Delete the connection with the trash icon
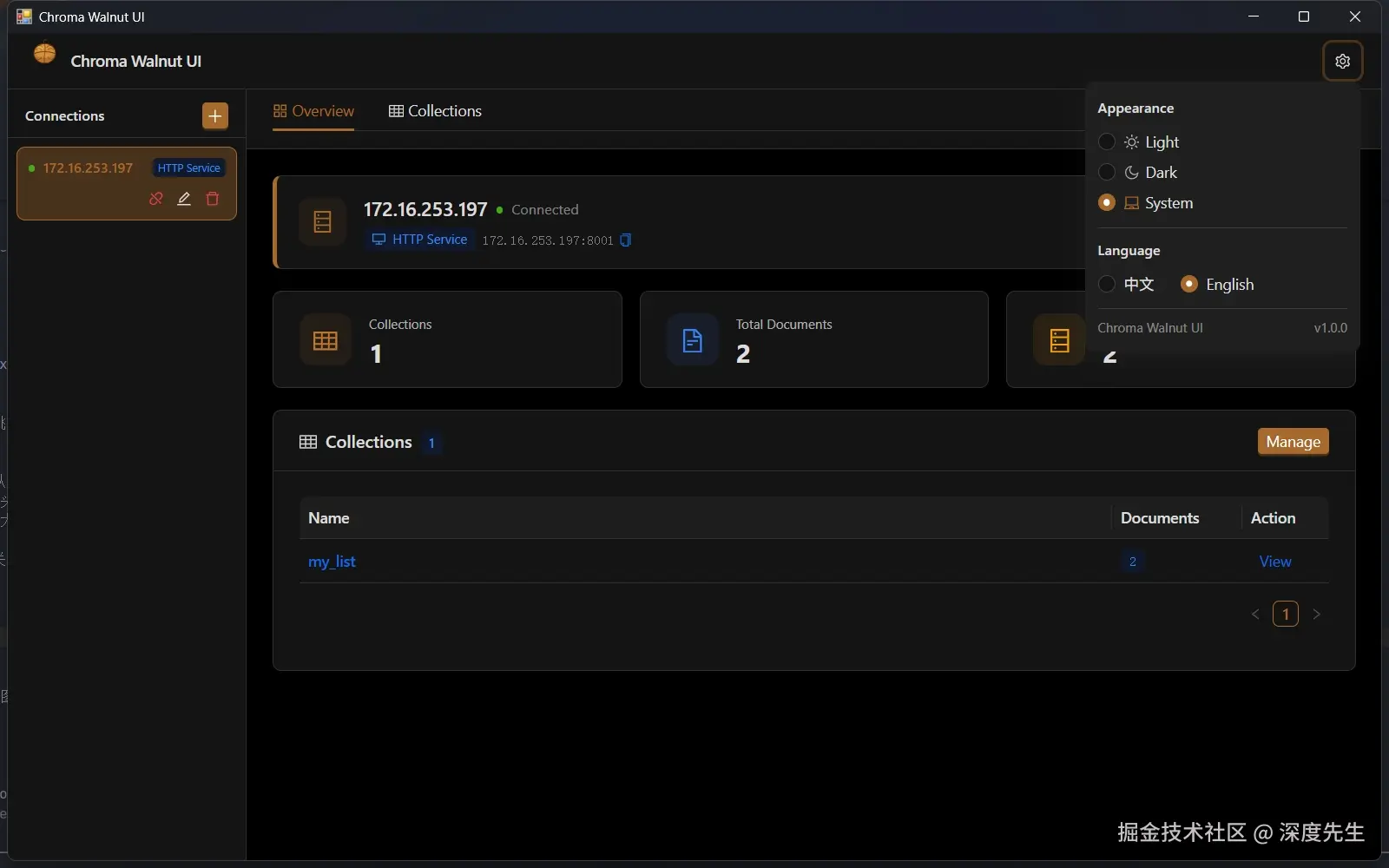1389x868 pixels. coord(212,199)
